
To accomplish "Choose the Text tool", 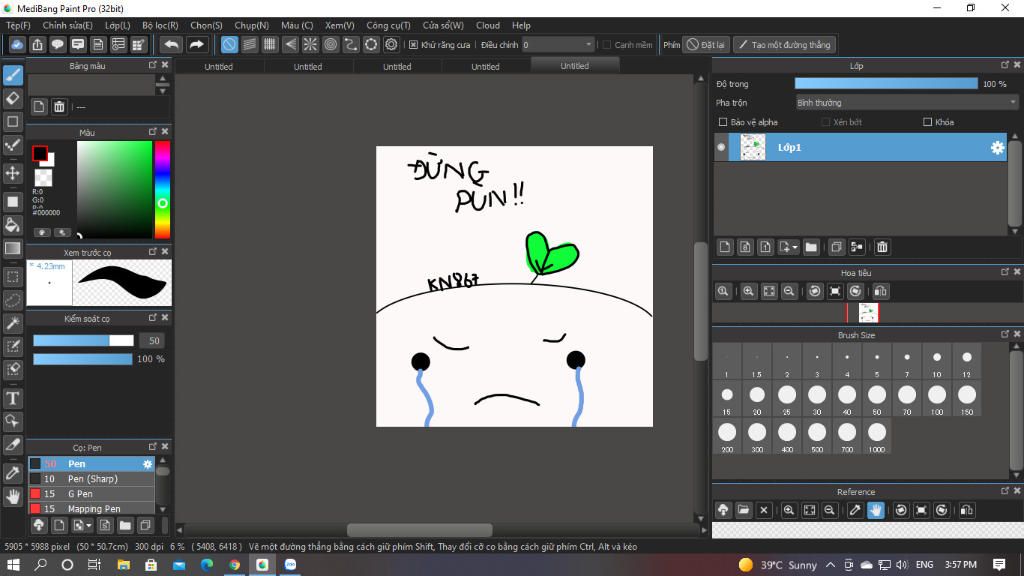I will [12, 398].
